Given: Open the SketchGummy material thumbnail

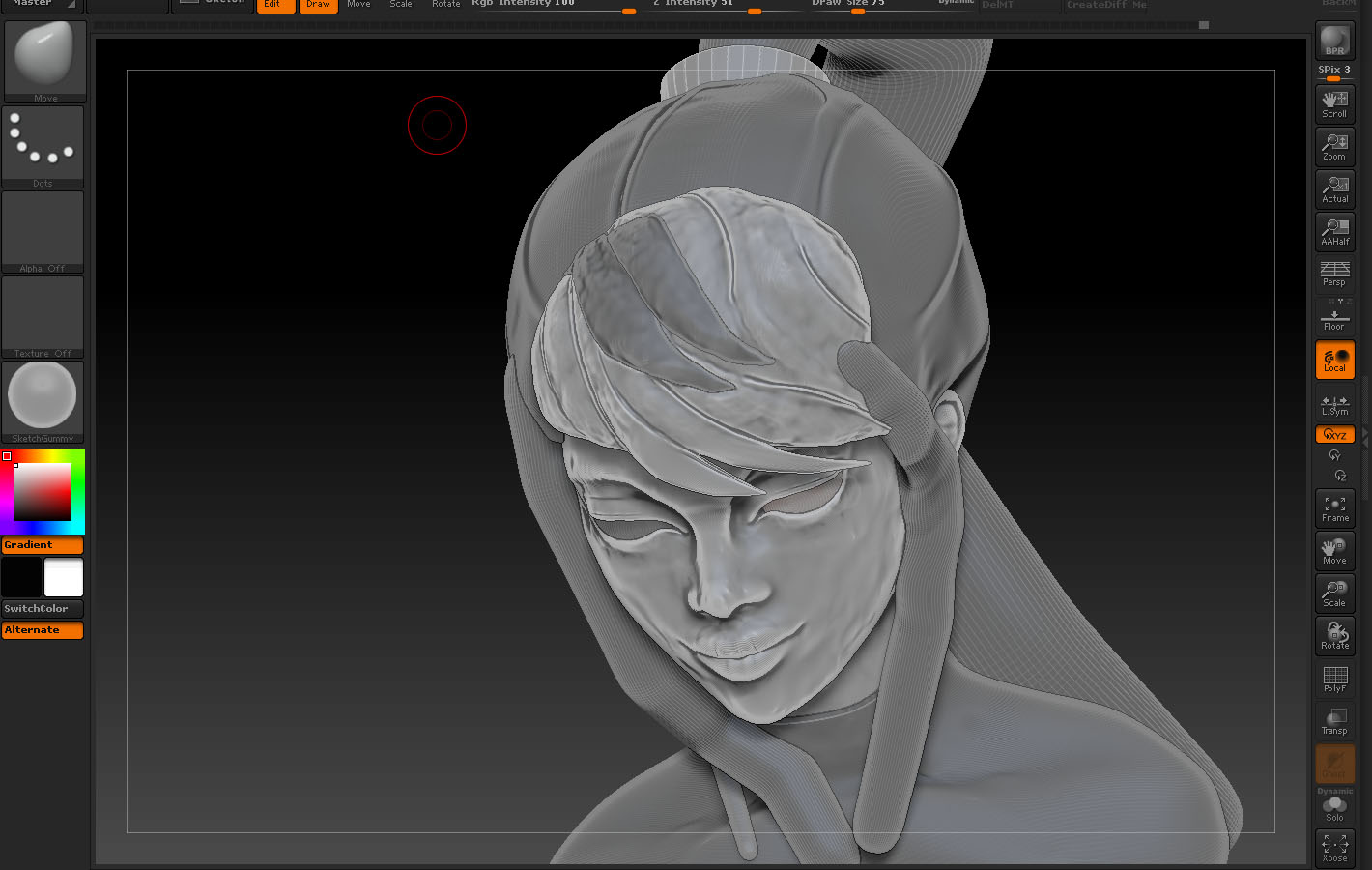Looking at the screenshot, I should tap(43, 395).
